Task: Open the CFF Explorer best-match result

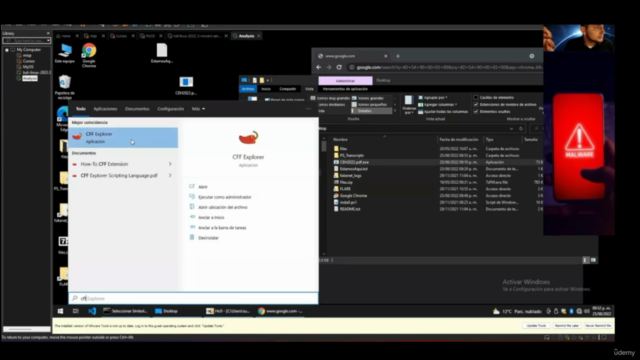Action: point(123,138)
